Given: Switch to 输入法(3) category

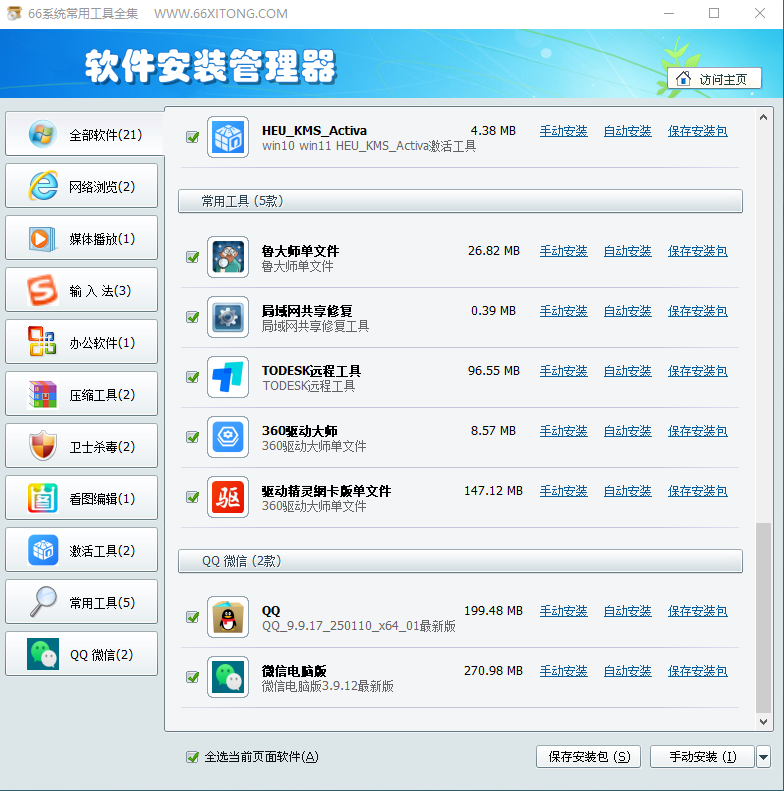Looking at the screenshot, I should [x=81, y=290].
